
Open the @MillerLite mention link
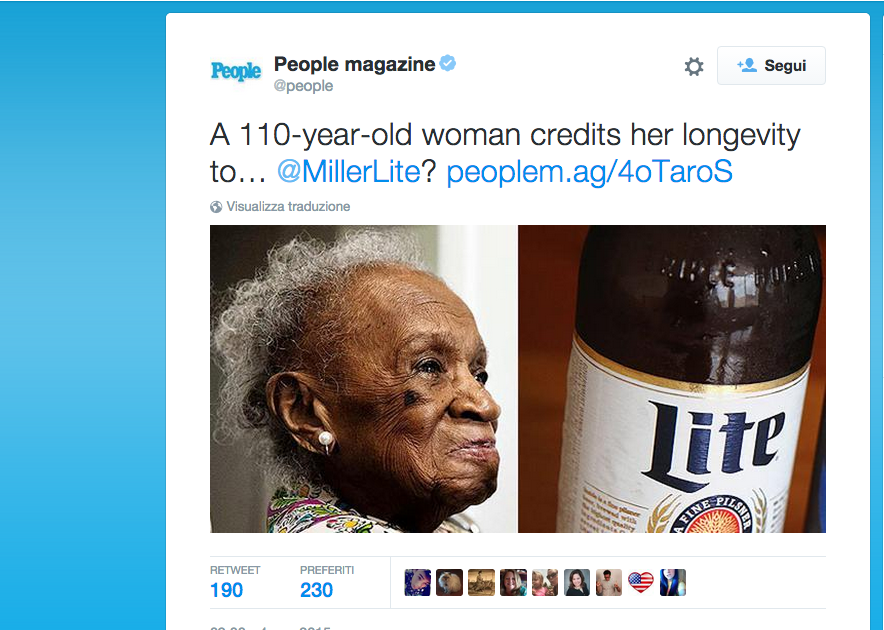pyautogui.click(x=348, y=171)
